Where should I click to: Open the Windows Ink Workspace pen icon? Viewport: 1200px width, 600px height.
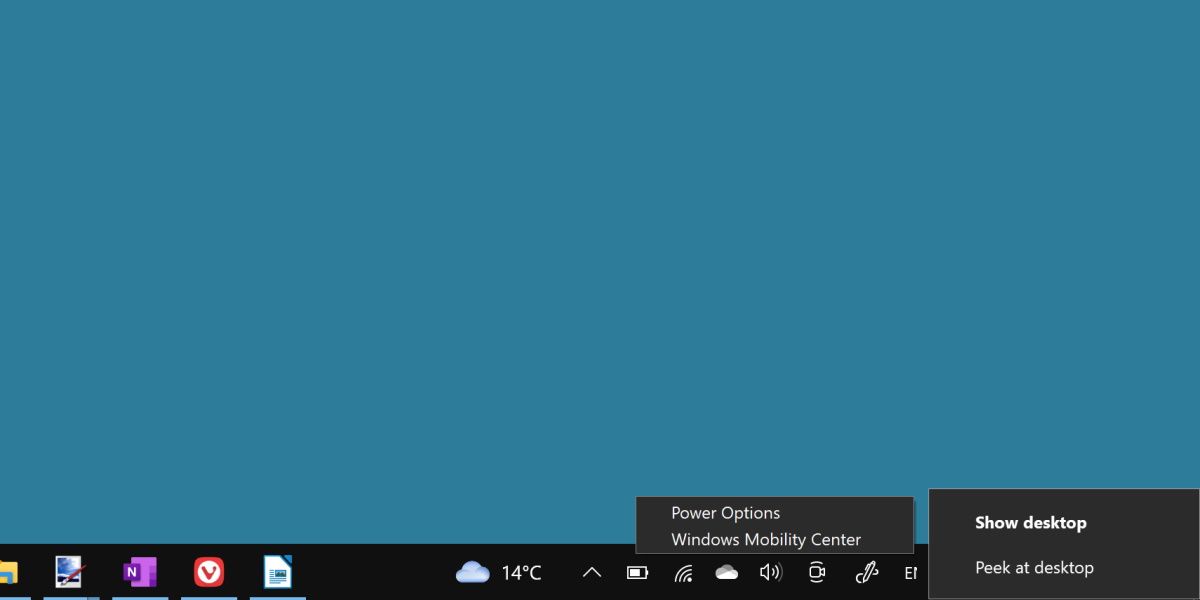point(866,573)
